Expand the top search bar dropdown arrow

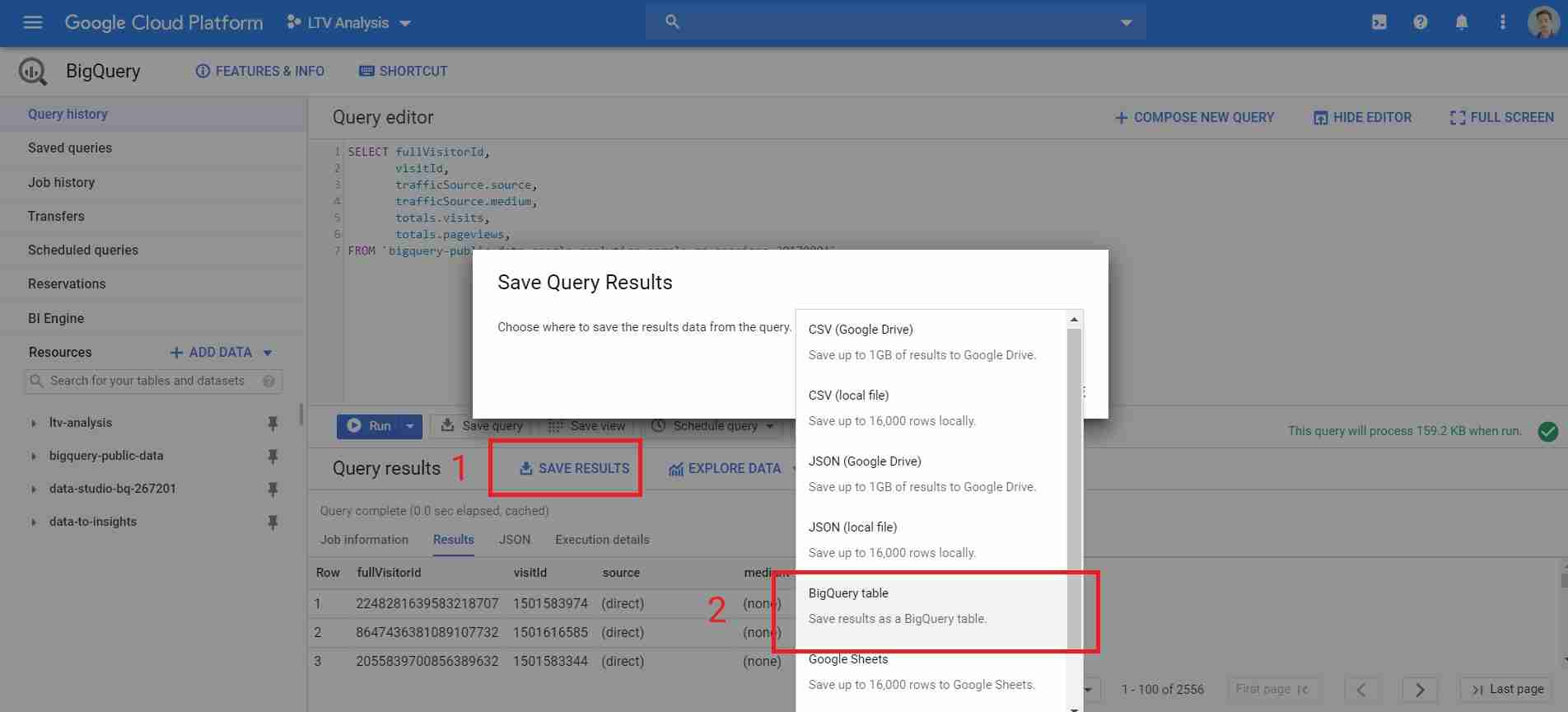[x=1126, y=23]
